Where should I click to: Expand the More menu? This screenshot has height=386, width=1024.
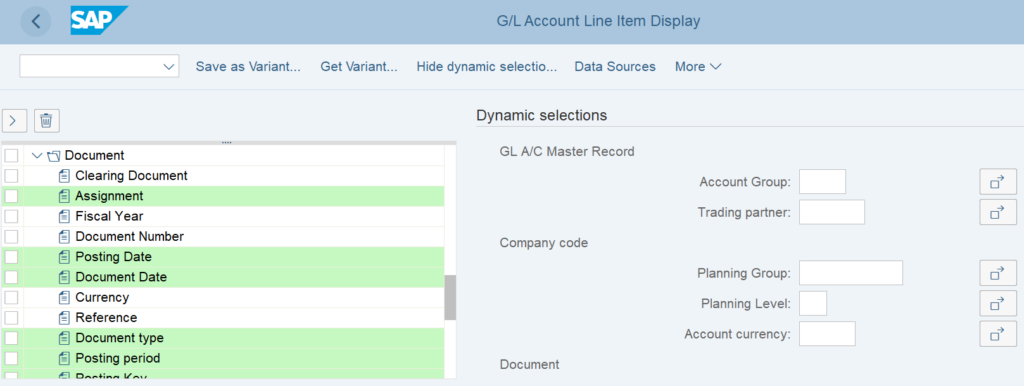697,67
